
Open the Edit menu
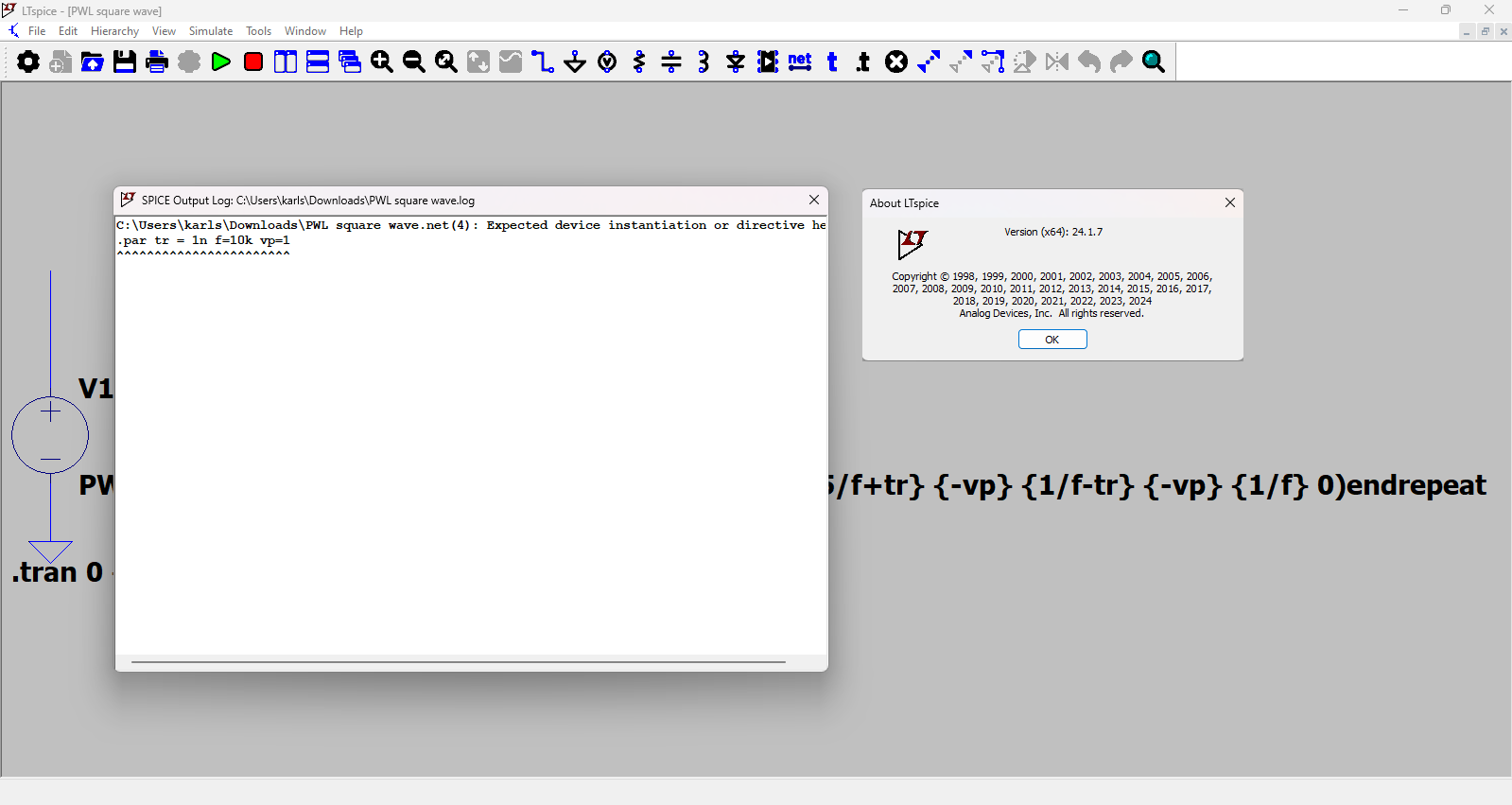tap(68, 31)
